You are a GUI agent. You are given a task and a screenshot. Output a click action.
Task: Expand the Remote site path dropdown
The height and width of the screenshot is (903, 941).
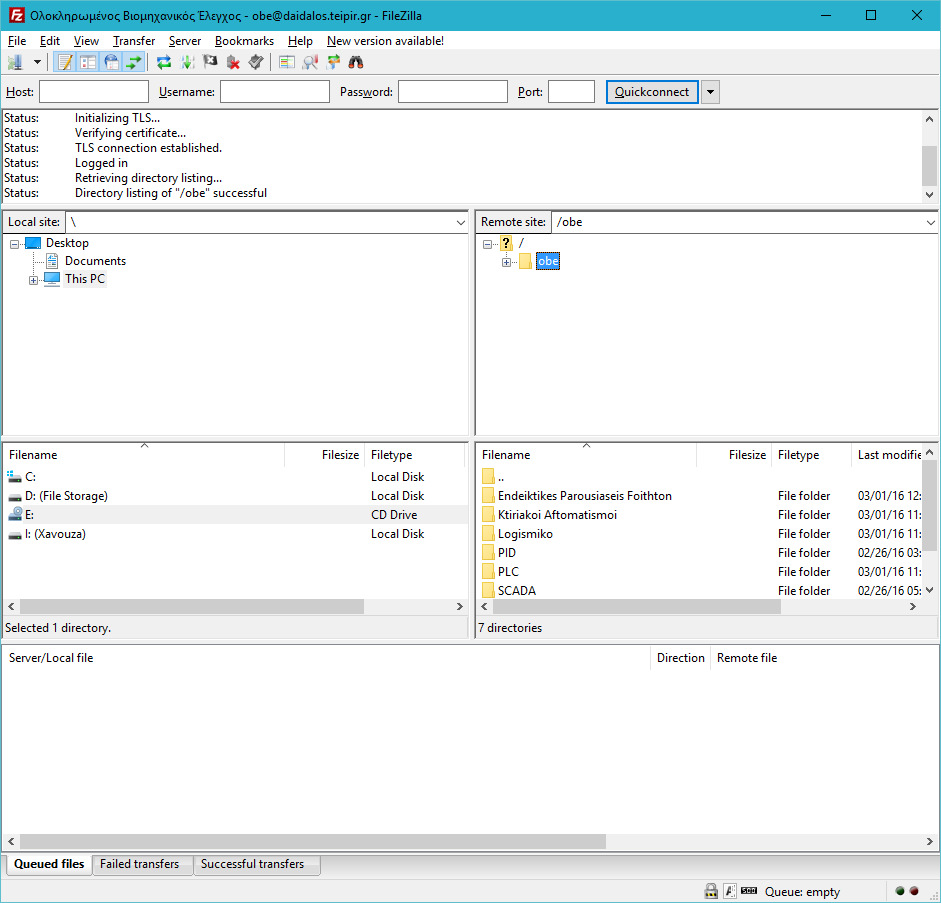coord(931,223)
